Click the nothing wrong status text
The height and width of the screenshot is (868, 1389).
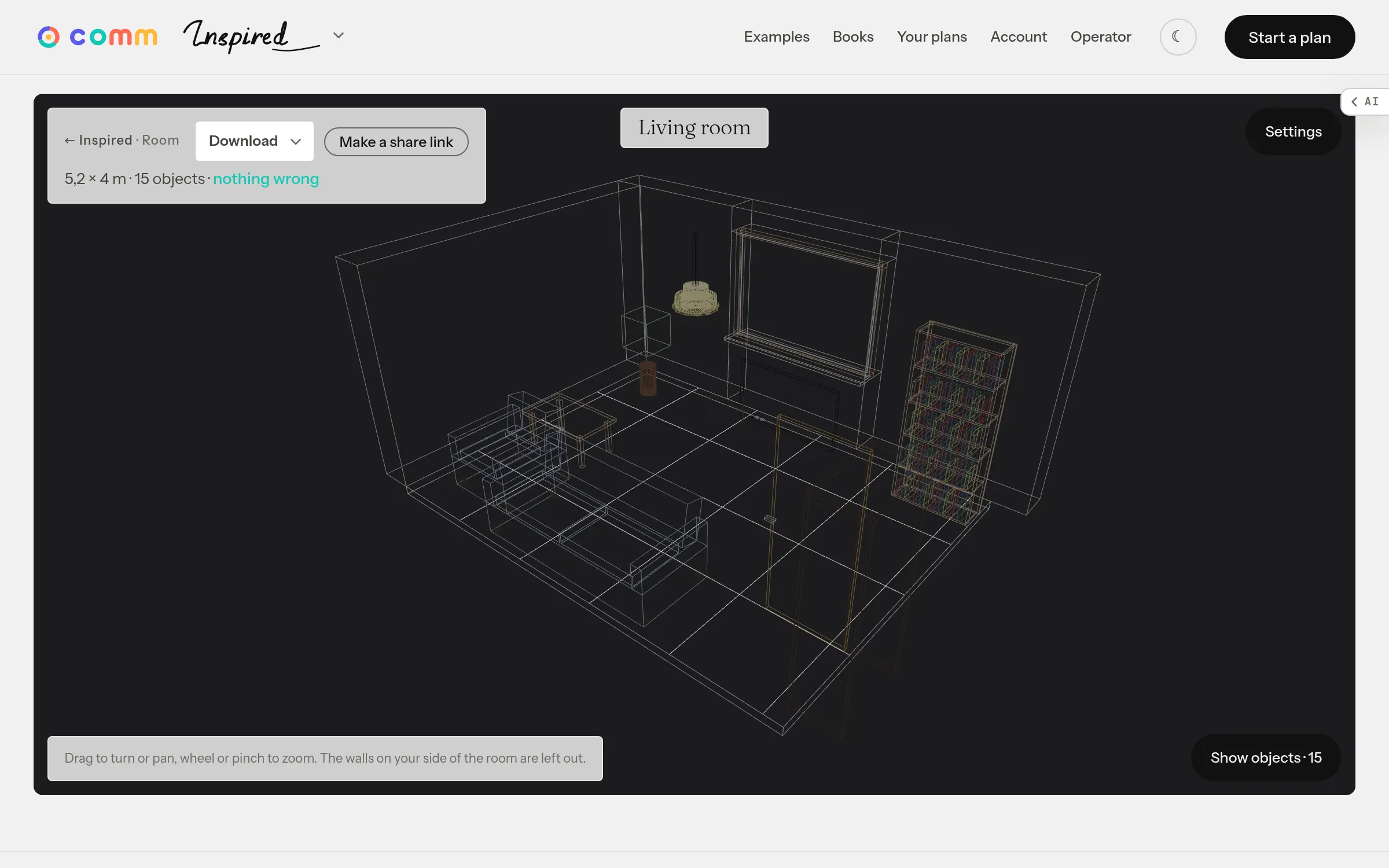pos(266,179)
